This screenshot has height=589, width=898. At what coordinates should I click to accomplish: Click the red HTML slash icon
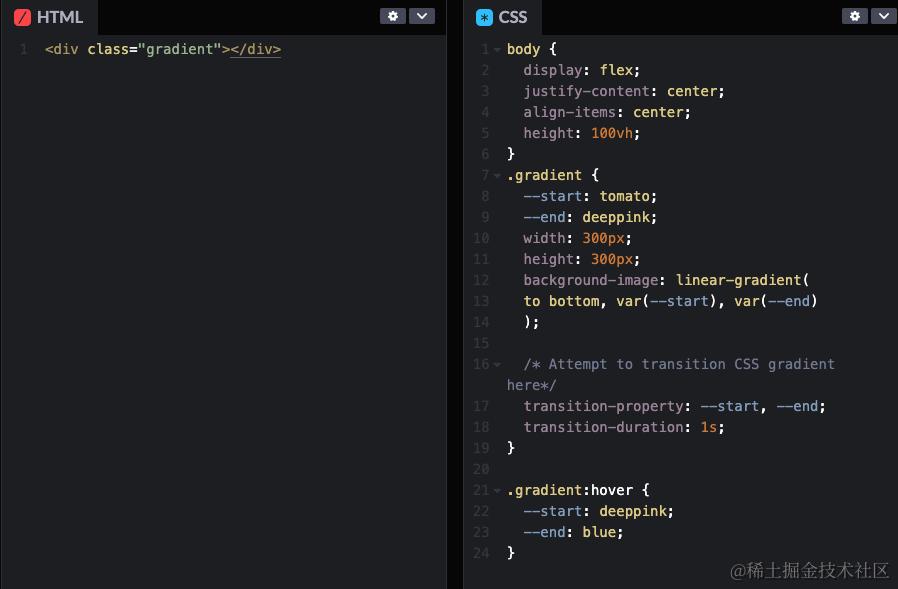(22, 17)
